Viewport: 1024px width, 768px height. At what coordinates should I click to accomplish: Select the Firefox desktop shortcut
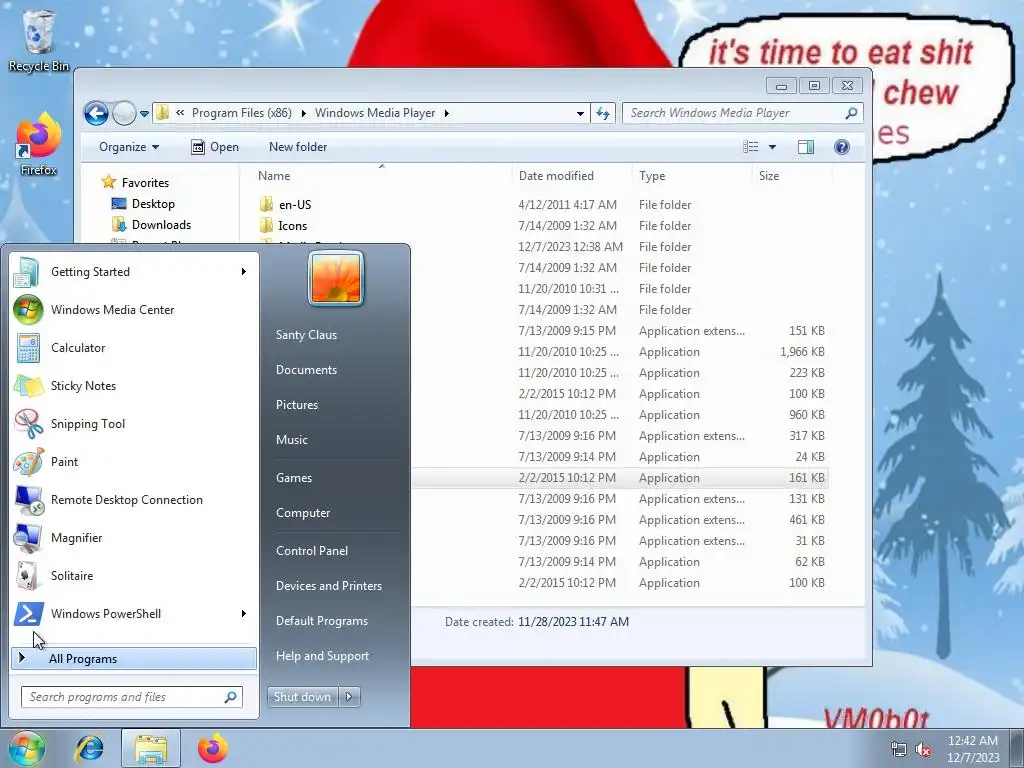coord(39,145)
